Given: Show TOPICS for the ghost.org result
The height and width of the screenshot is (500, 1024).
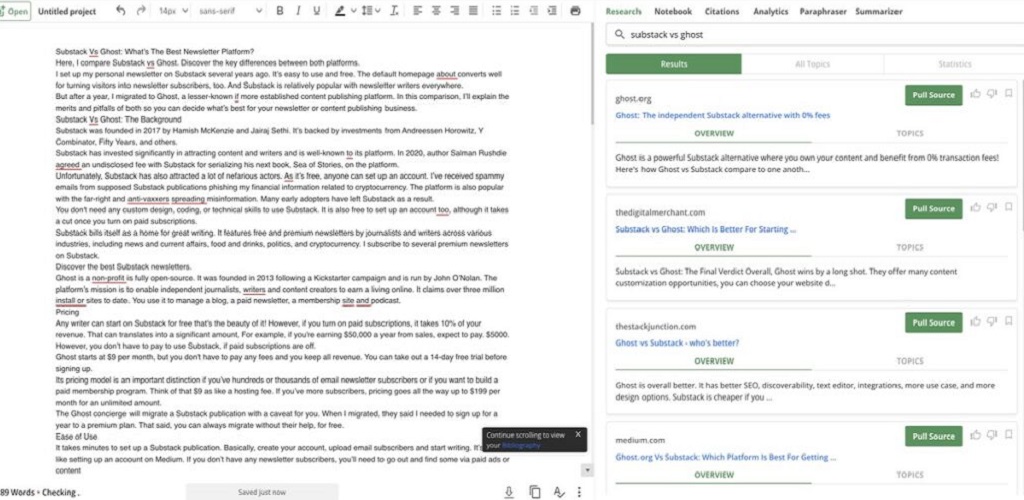Looking at the screenshot, I should [910, 133].
